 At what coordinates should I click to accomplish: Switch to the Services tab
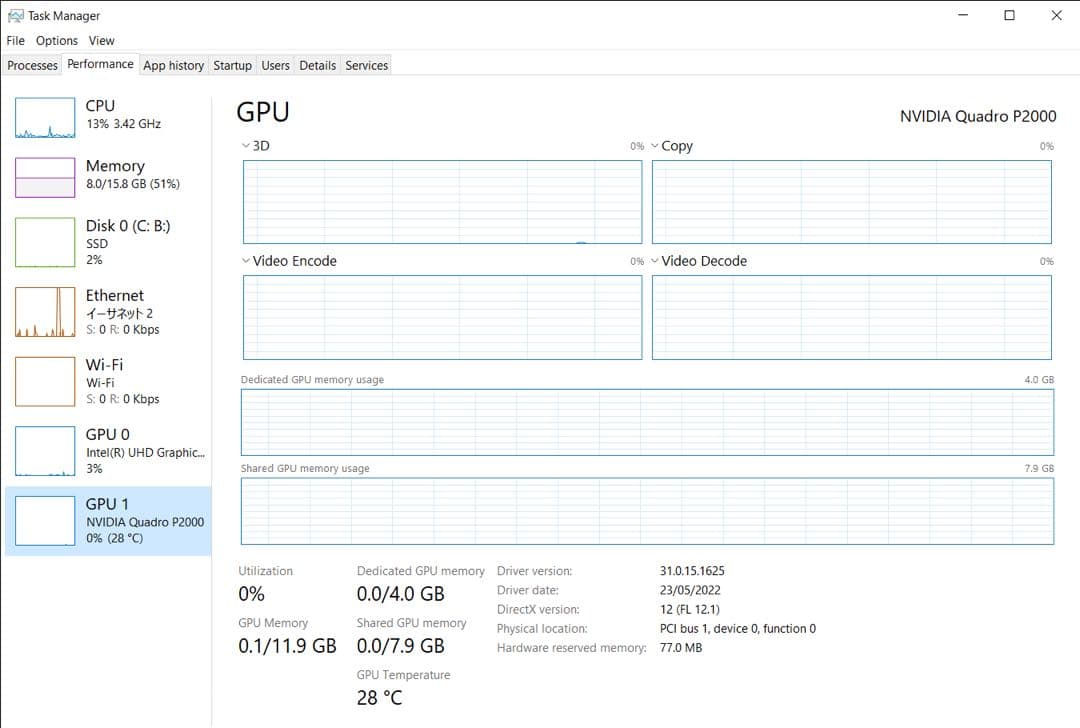pos(366,65)
